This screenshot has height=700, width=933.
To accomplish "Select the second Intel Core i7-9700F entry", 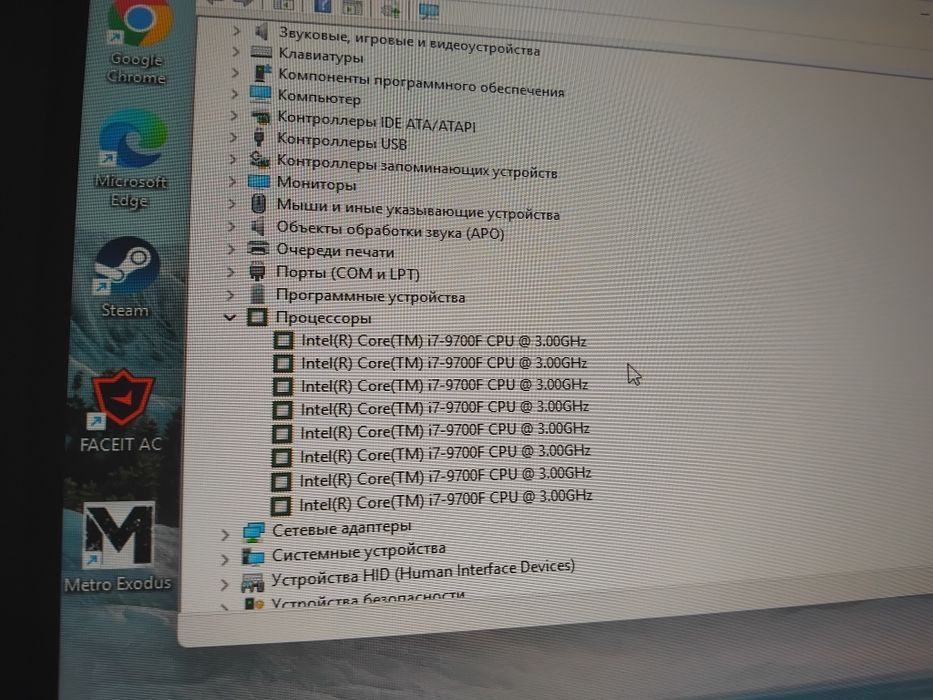I will [x=444, y=362].
